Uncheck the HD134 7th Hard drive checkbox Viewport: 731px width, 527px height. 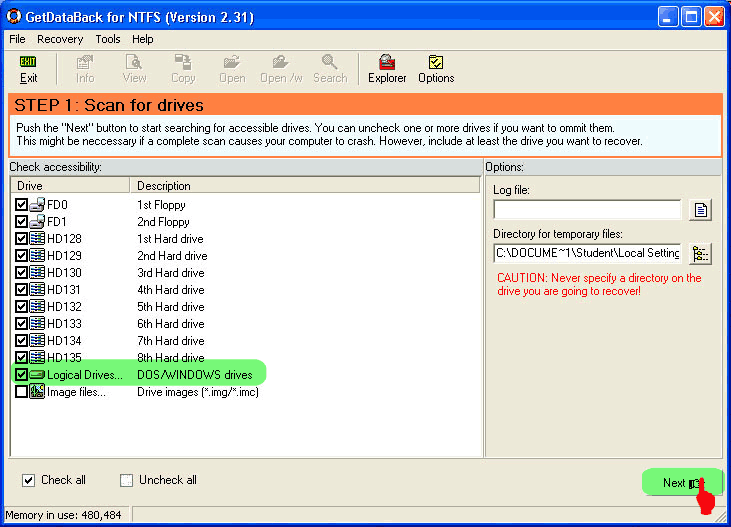coord(21,340)
